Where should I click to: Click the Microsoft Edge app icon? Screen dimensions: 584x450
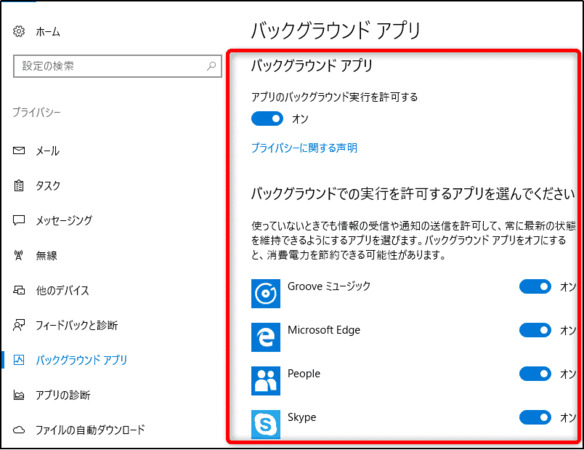[x=266, y=337]
